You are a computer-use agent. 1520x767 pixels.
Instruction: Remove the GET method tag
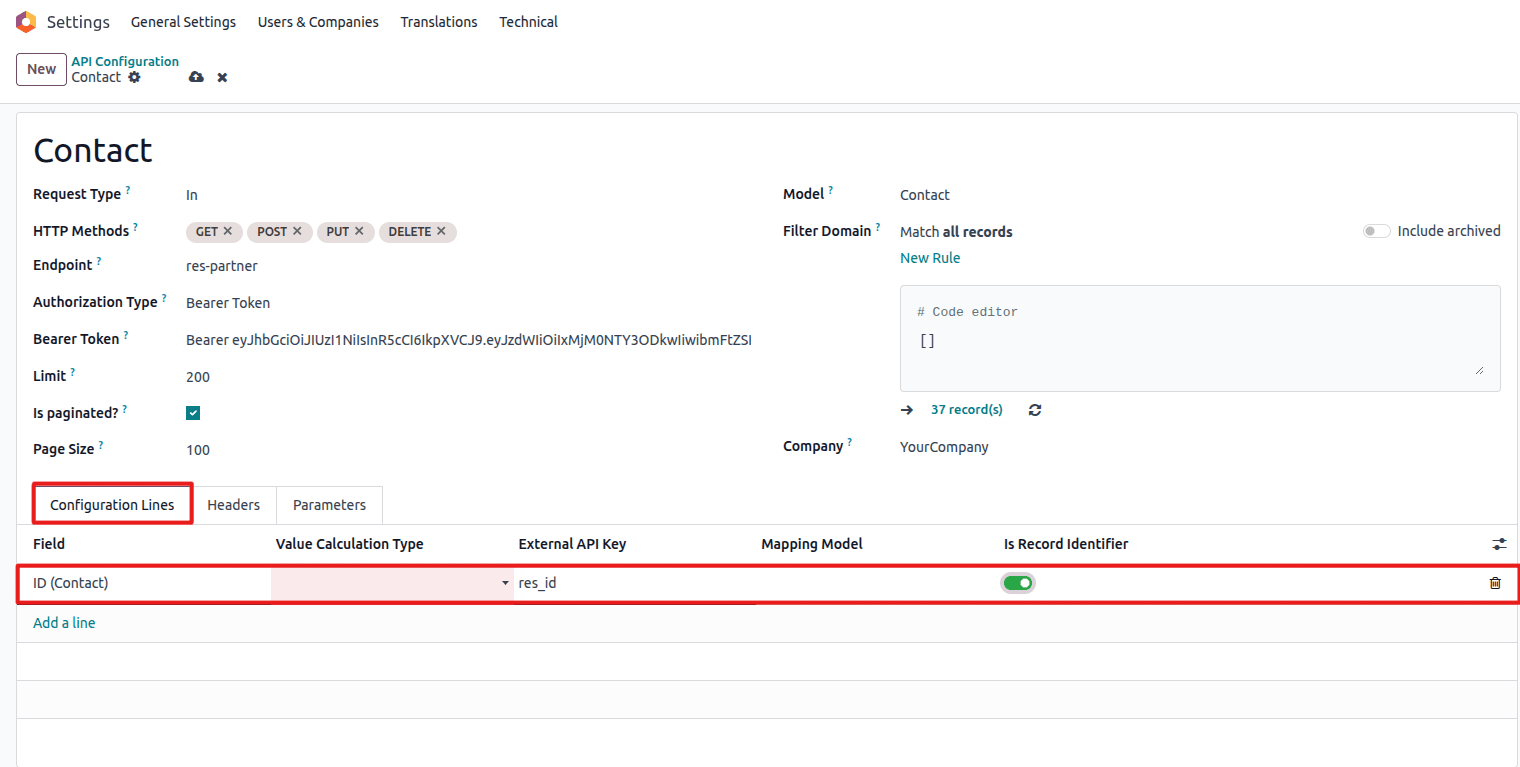228,231
